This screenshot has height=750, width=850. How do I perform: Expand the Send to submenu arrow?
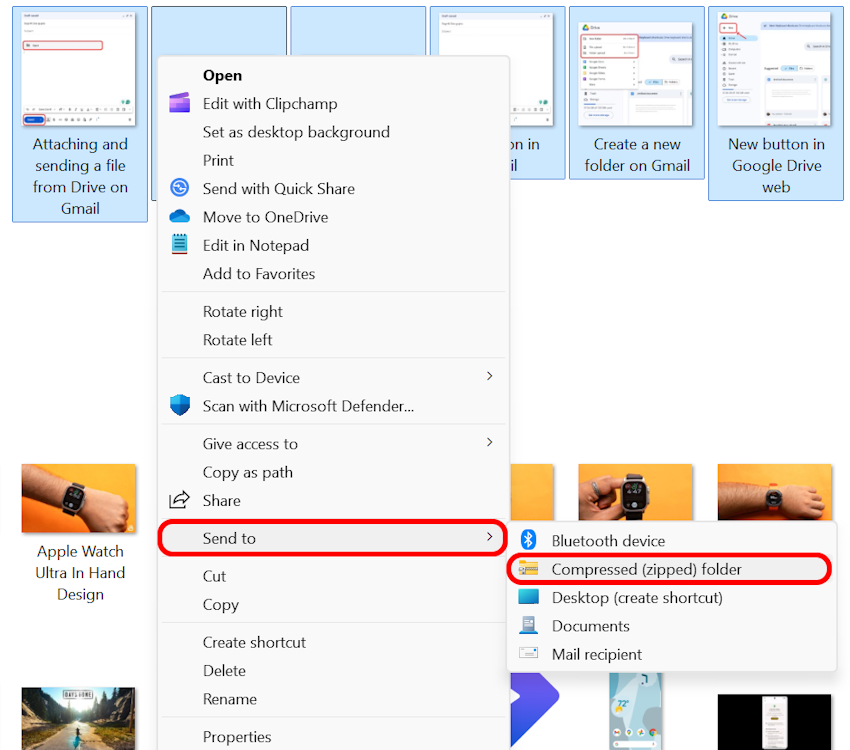490,536
